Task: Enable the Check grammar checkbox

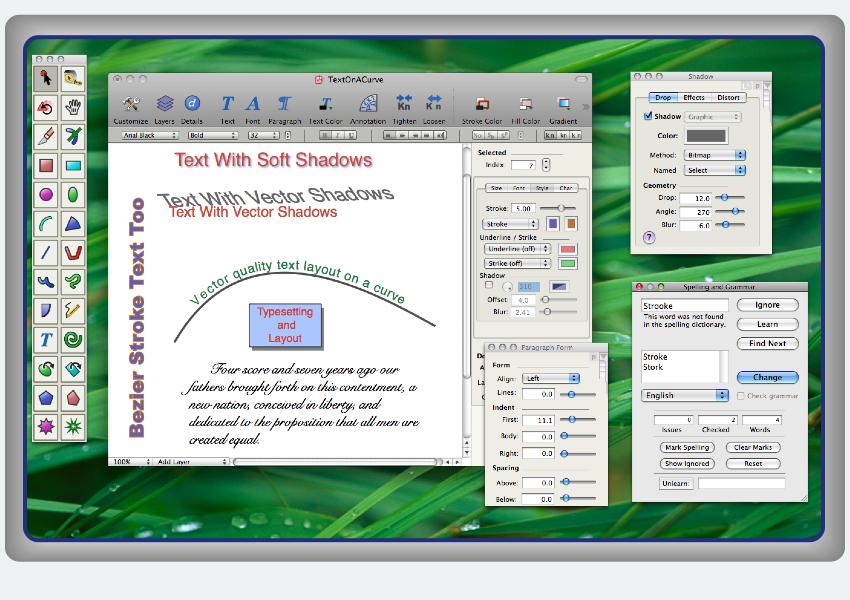Action: 740,396
